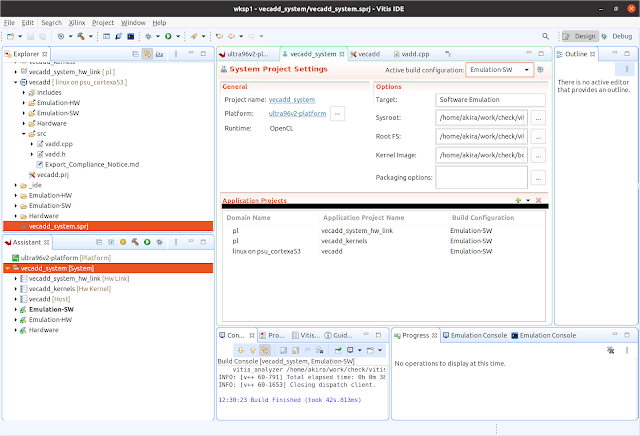Click the back navigation arrow in toolbar
This screenshot has height=436, width=640.
pos(231,36)
